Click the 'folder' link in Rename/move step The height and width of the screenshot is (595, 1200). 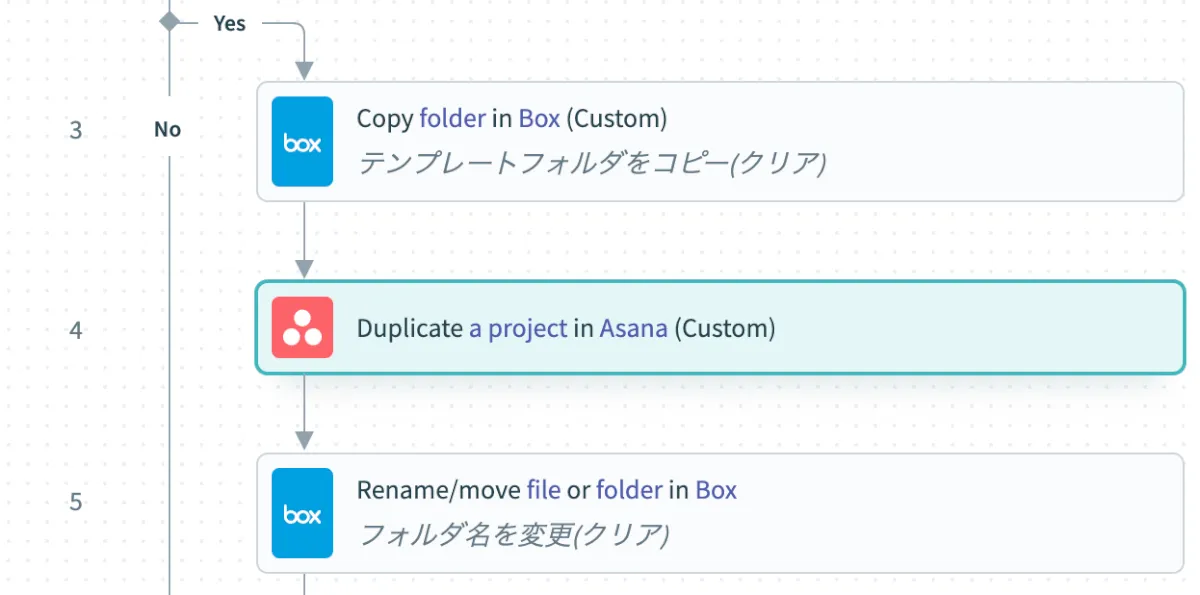point(628,490)
